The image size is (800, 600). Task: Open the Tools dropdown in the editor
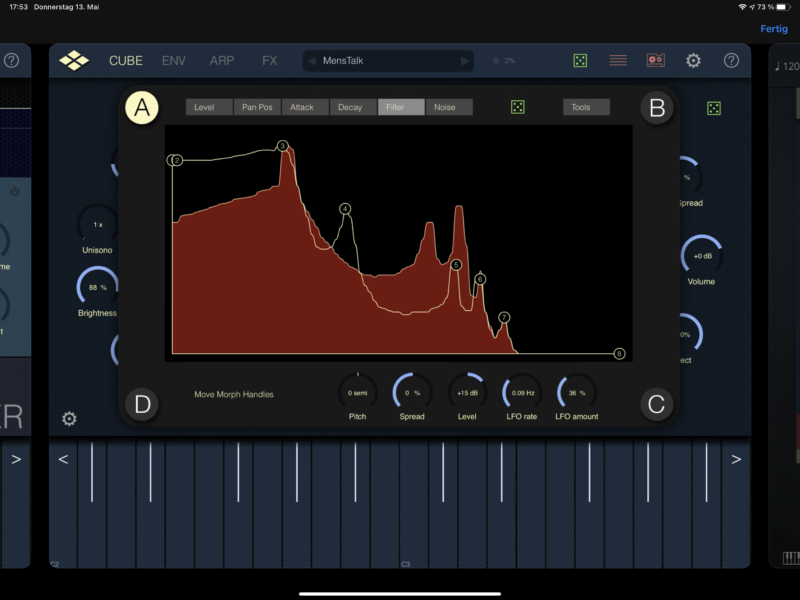586,107
